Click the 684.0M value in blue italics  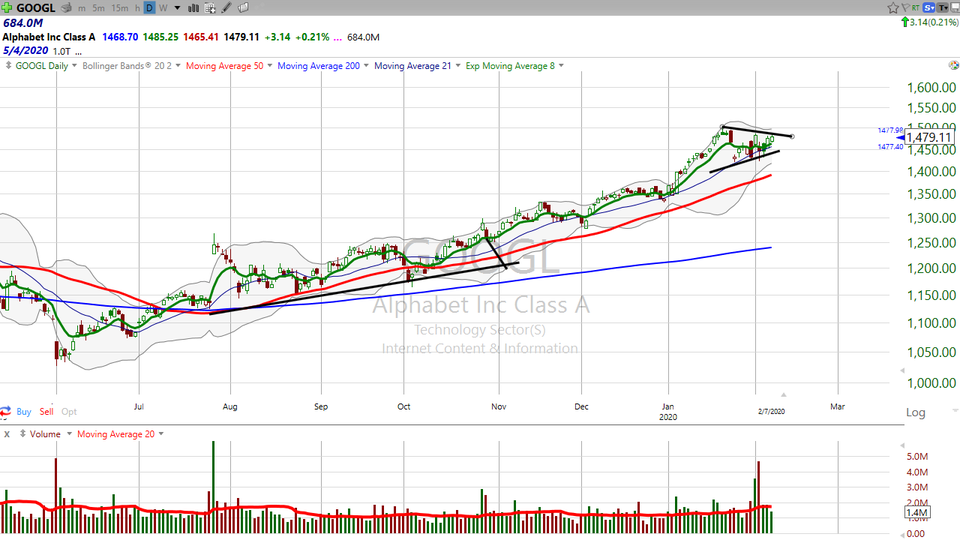23,23
